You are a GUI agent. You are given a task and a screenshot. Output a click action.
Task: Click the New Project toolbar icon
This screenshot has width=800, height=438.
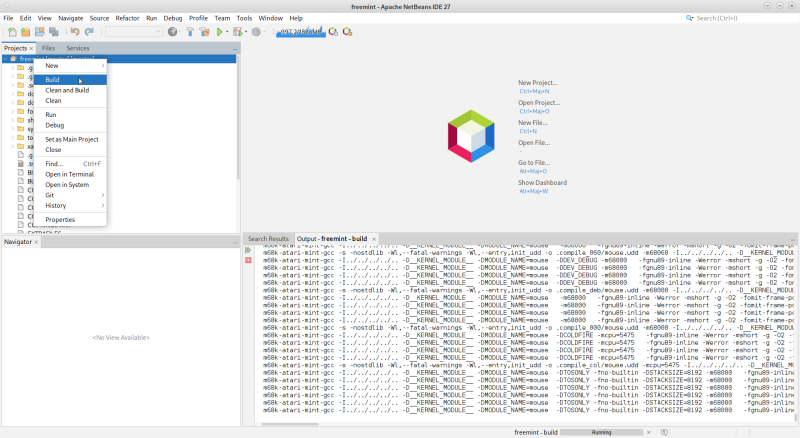[x=25, y=32]
